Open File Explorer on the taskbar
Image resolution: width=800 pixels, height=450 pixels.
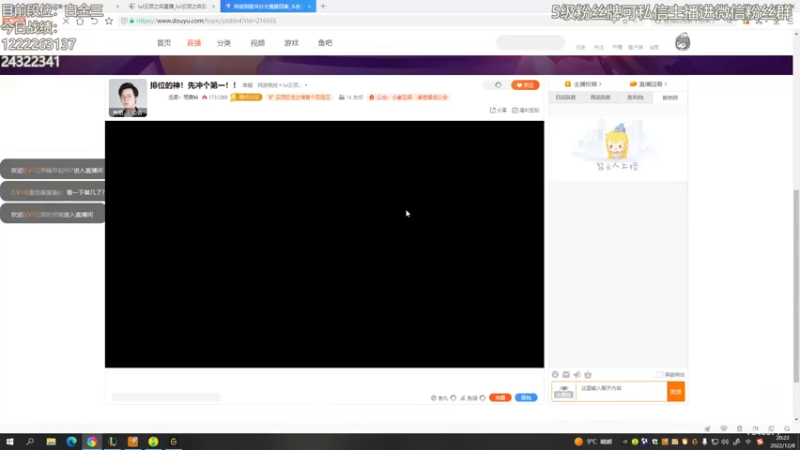[x=51, y=442]
